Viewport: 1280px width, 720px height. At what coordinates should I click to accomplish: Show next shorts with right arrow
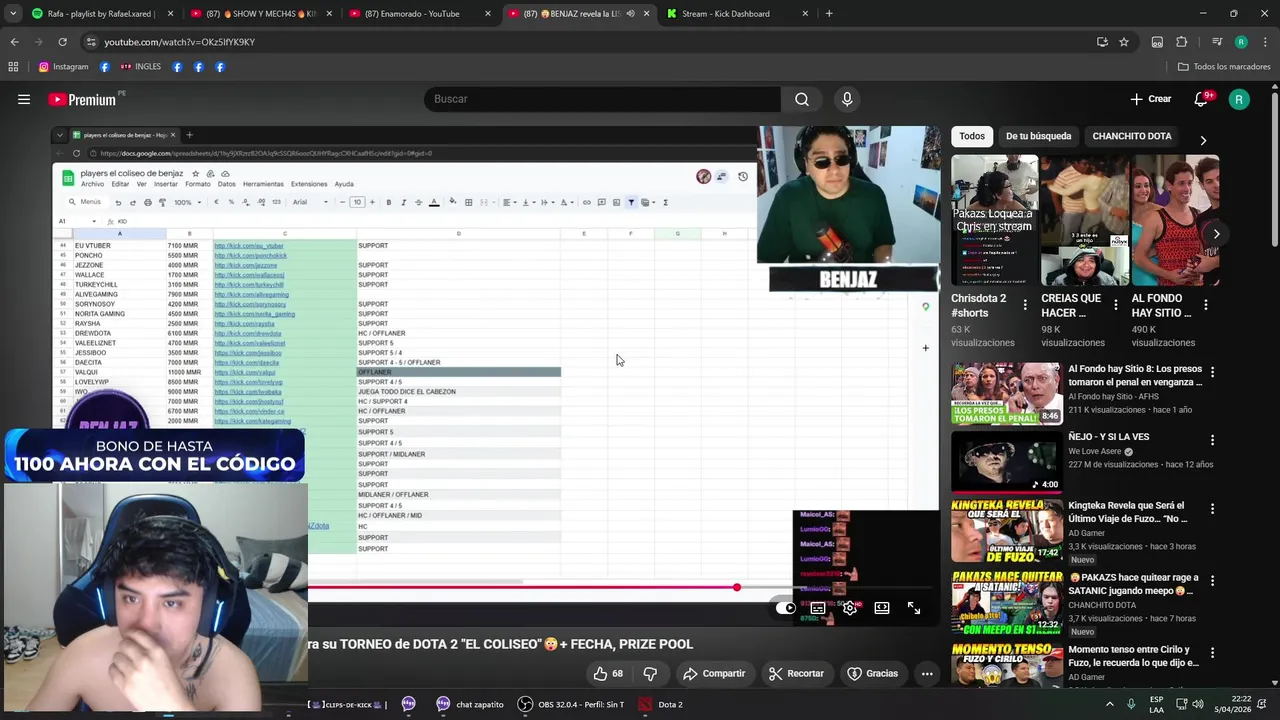(1216, 234)
